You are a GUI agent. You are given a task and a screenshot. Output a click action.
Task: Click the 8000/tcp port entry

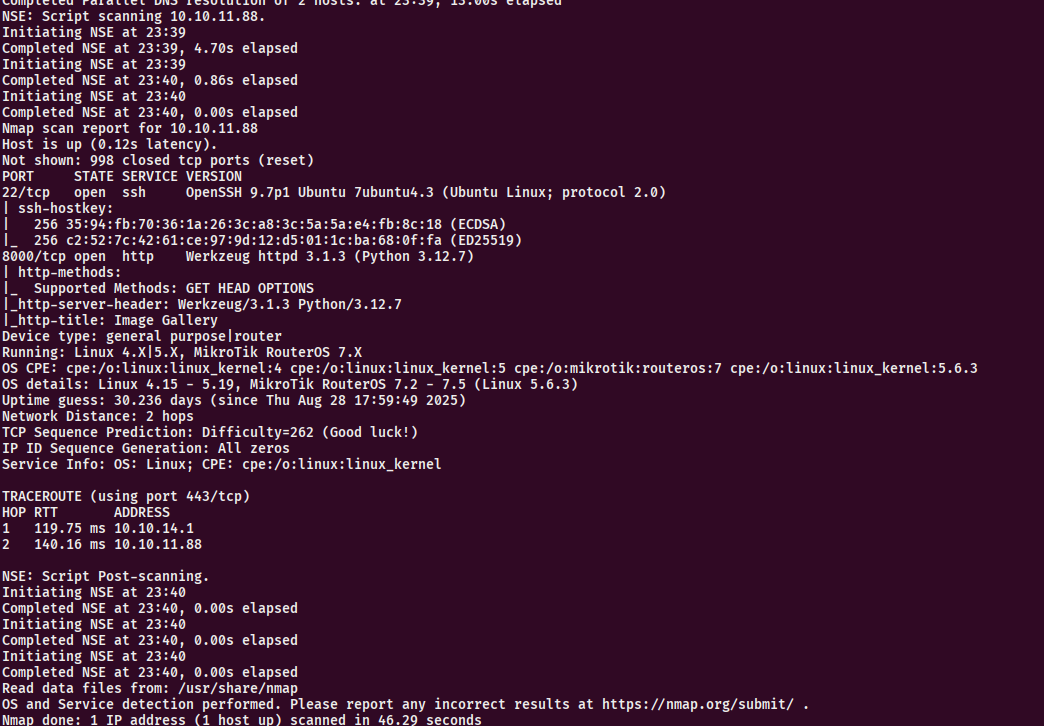pos(34,256)
